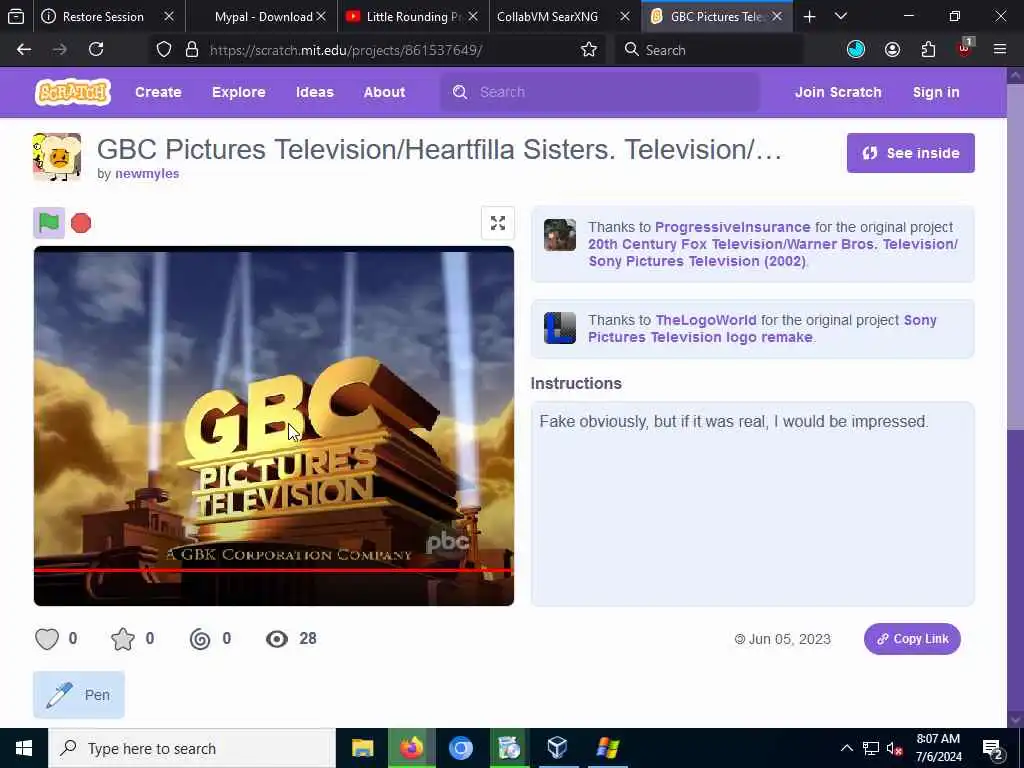Click the magnifier icon in Scratch search
This screenshot has height=768, width=1024.
click(x=460, y=92)
